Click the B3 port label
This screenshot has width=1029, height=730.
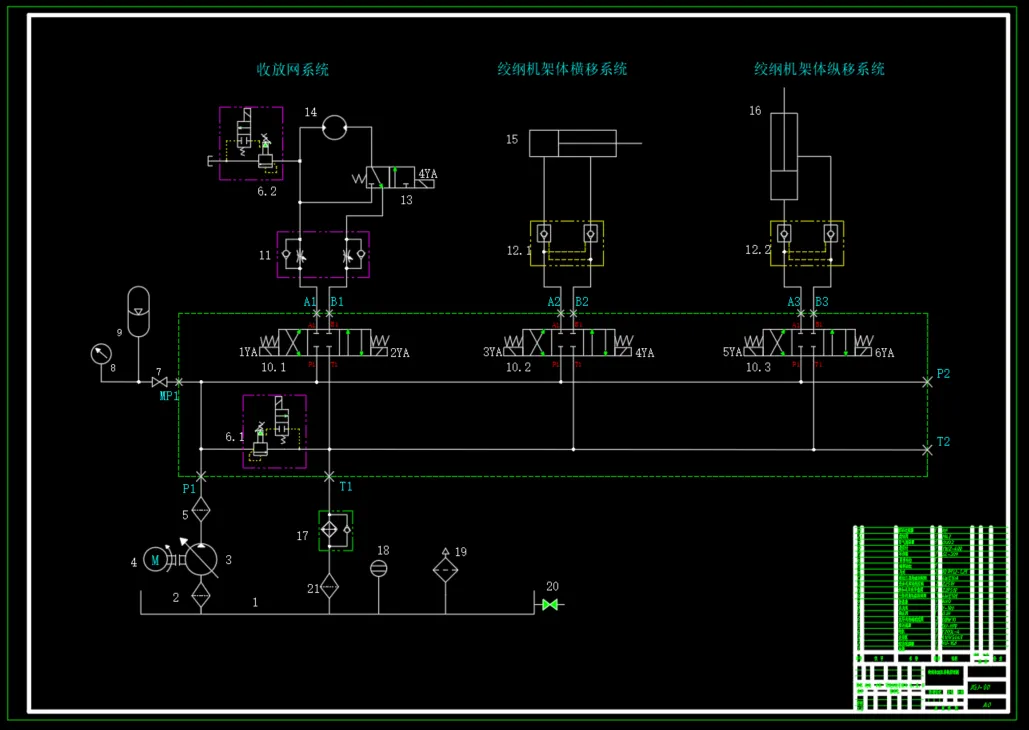tap(822, 302)
